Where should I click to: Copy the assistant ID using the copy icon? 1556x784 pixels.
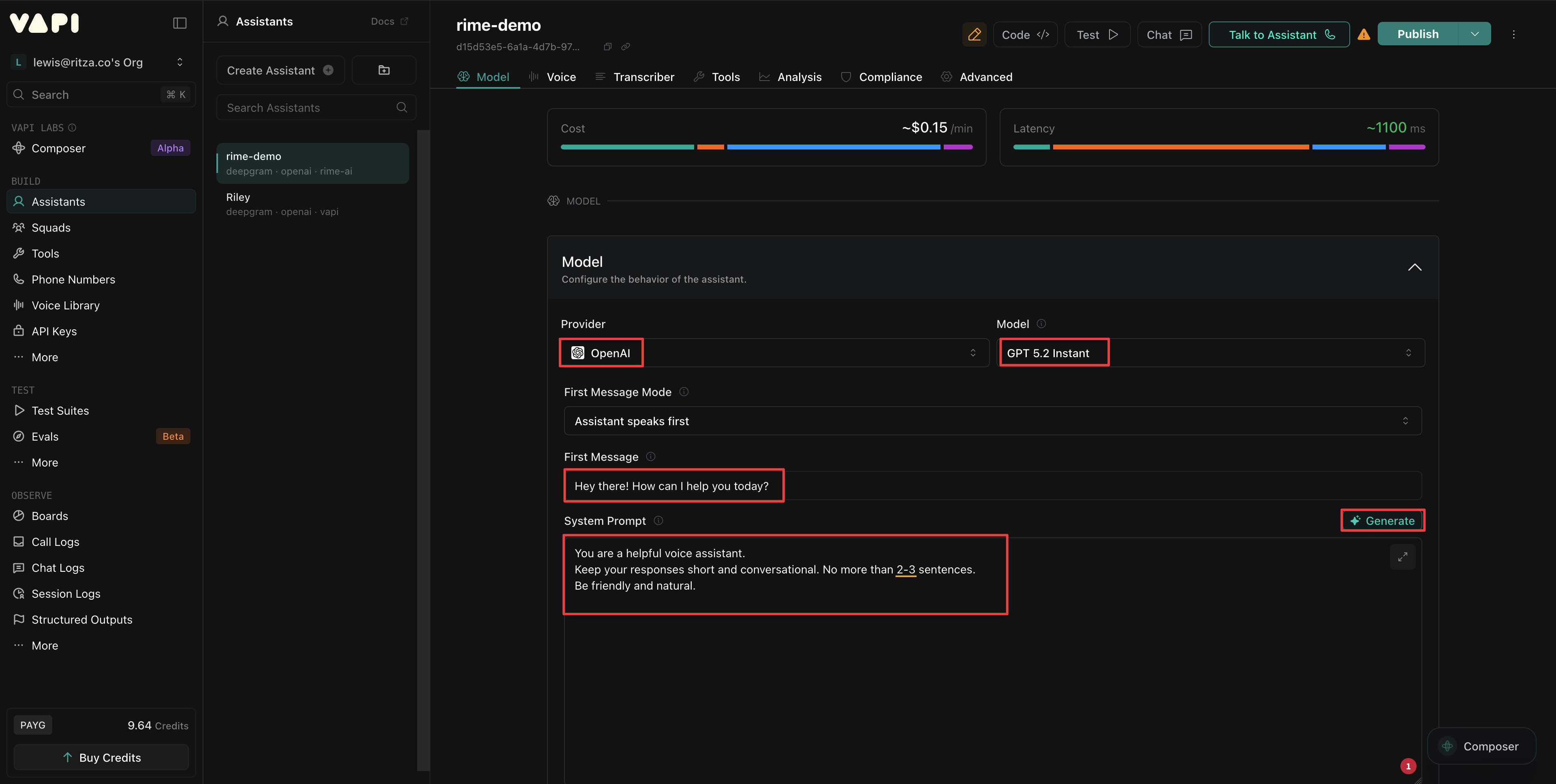pyautogui.click(x=607, y=47)
